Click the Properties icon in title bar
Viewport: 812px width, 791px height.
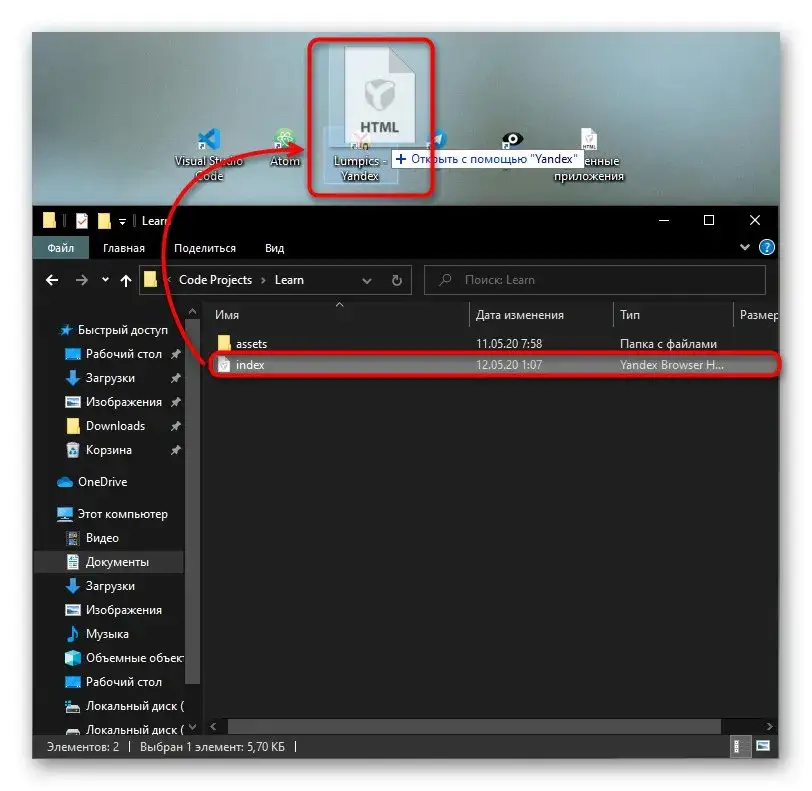[82, 221]
